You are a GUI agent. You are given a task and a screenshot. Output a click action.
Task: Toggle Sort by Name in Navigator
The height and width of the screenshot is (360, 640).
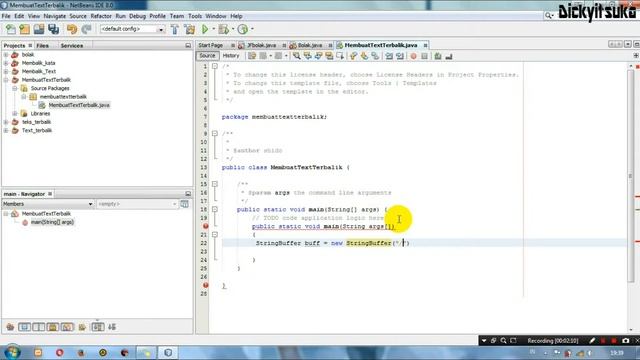(x=98, y=327)
